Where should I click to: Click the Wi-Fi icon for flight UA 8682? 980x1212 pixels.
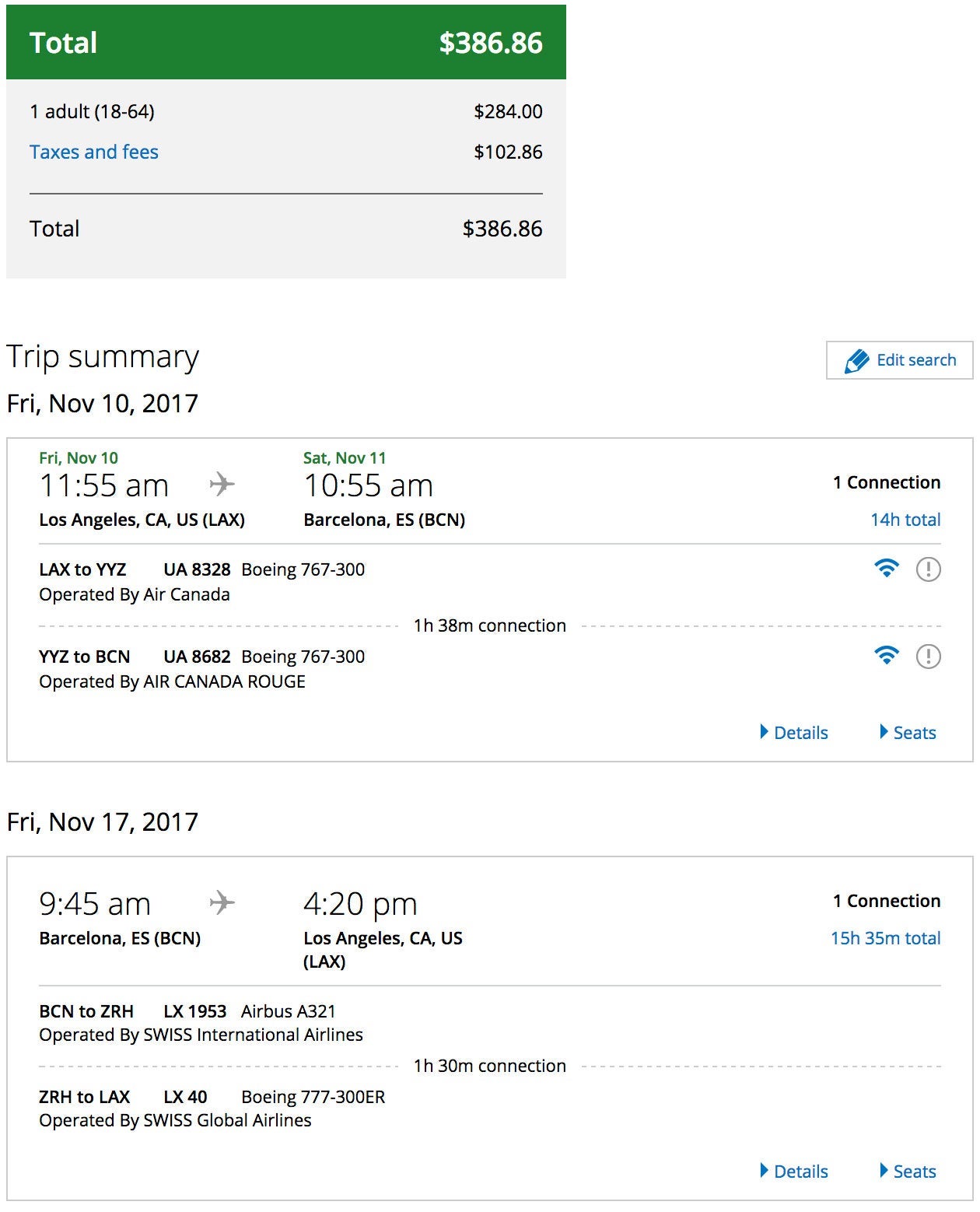click(x=886, y=656)
